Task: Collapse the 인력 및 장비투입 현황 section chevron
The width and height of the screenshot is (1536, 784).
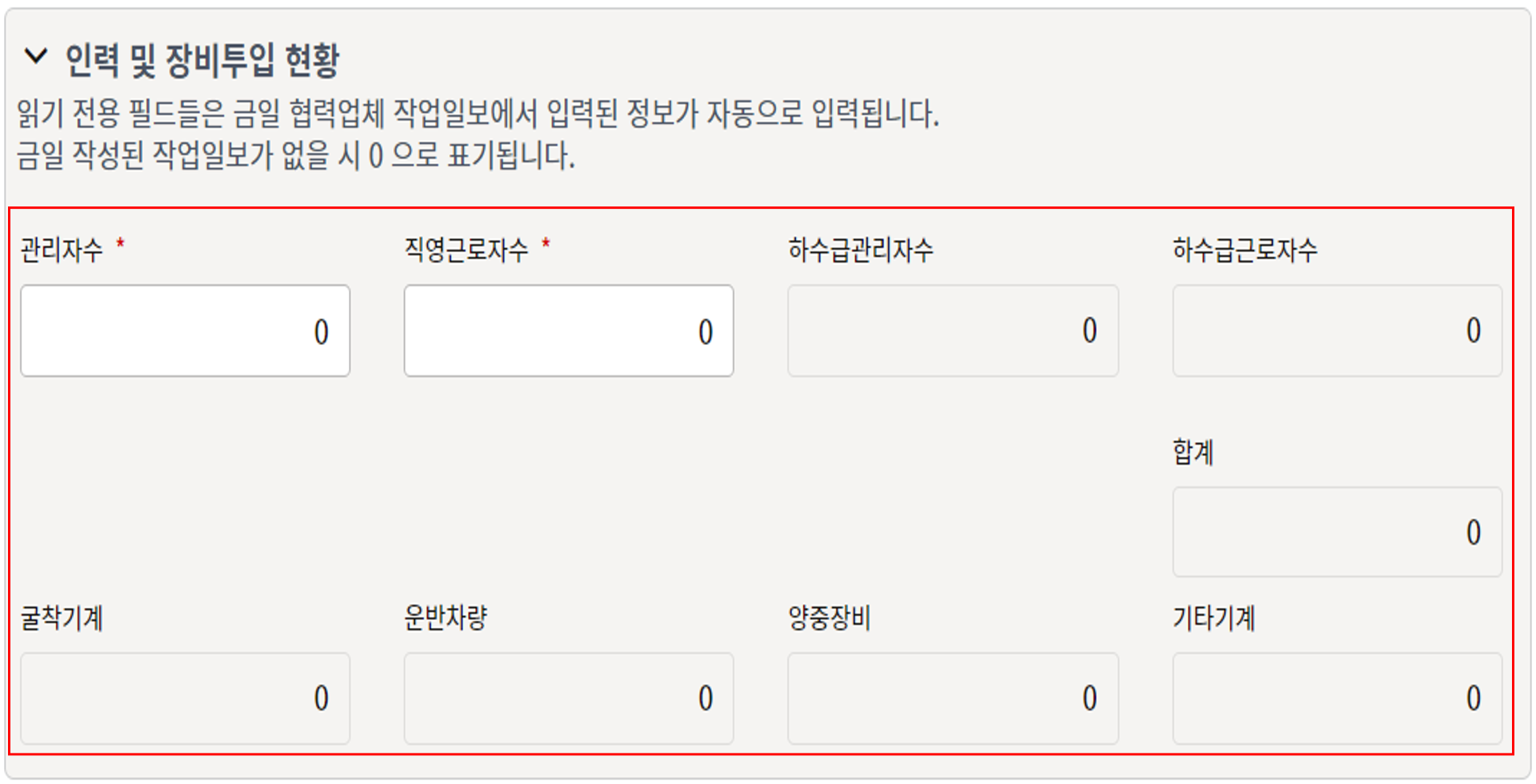Action: pos(36,57)
